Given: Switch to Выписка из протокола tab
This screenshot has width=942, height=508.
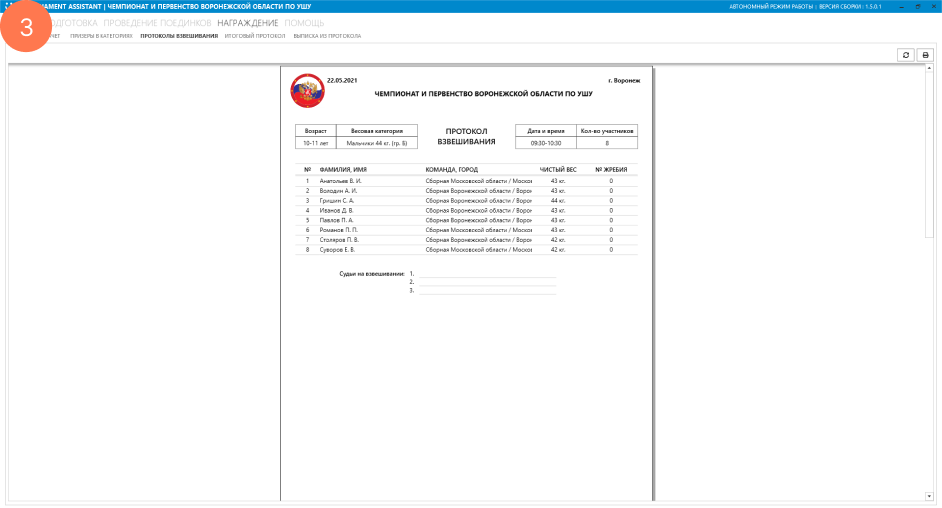Looking at the screenshot, I should [327, 36].
